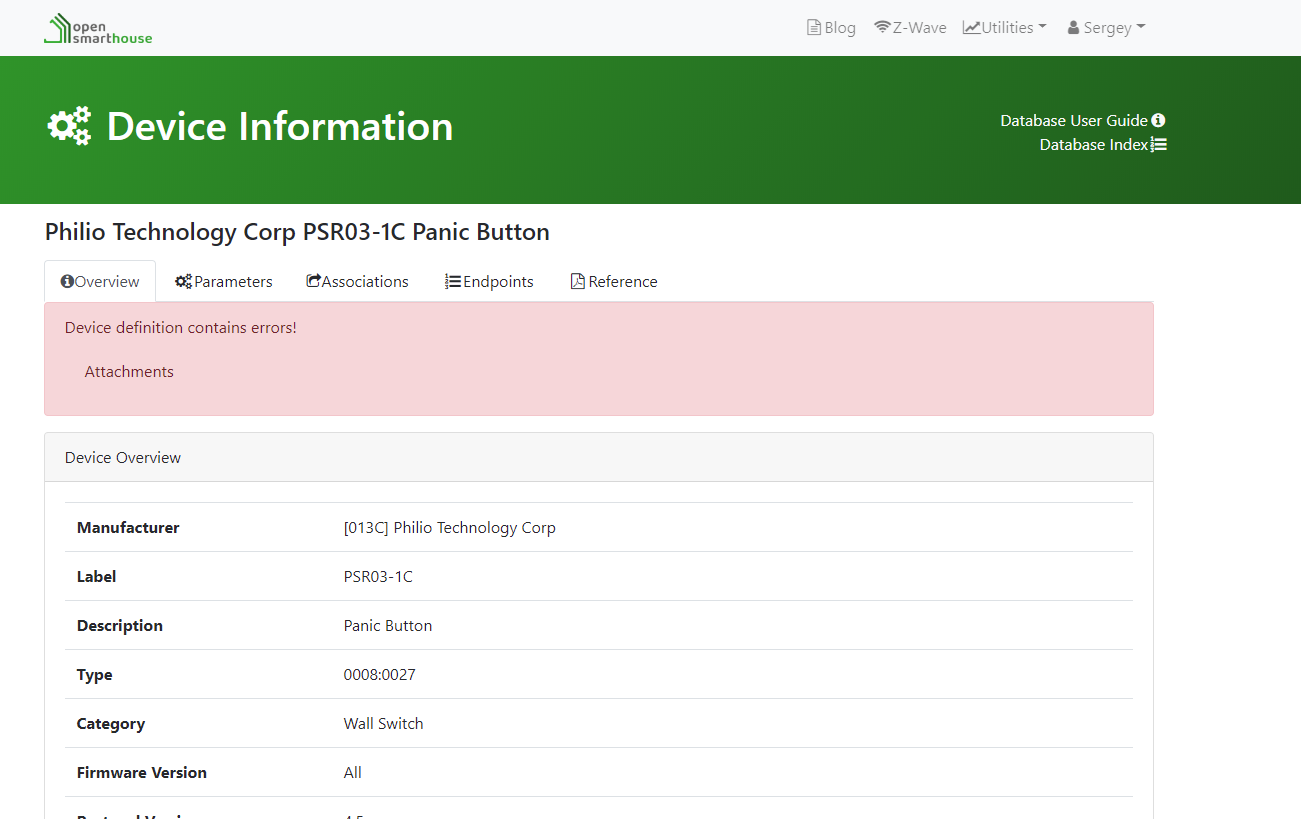Click the Database User Guide info icon
This screenshot has height=819, width=1301.
click(1158, 120)
